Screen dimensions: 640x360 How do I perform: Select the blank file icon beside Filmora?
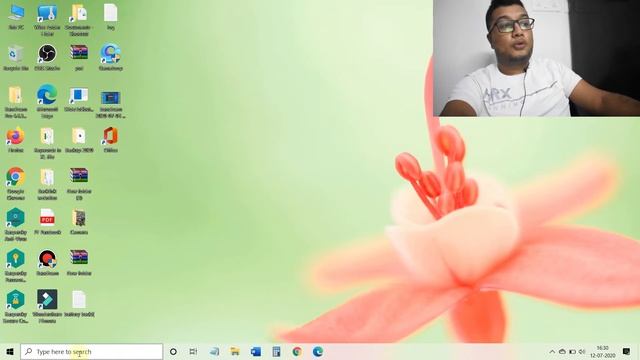(79, 304)
